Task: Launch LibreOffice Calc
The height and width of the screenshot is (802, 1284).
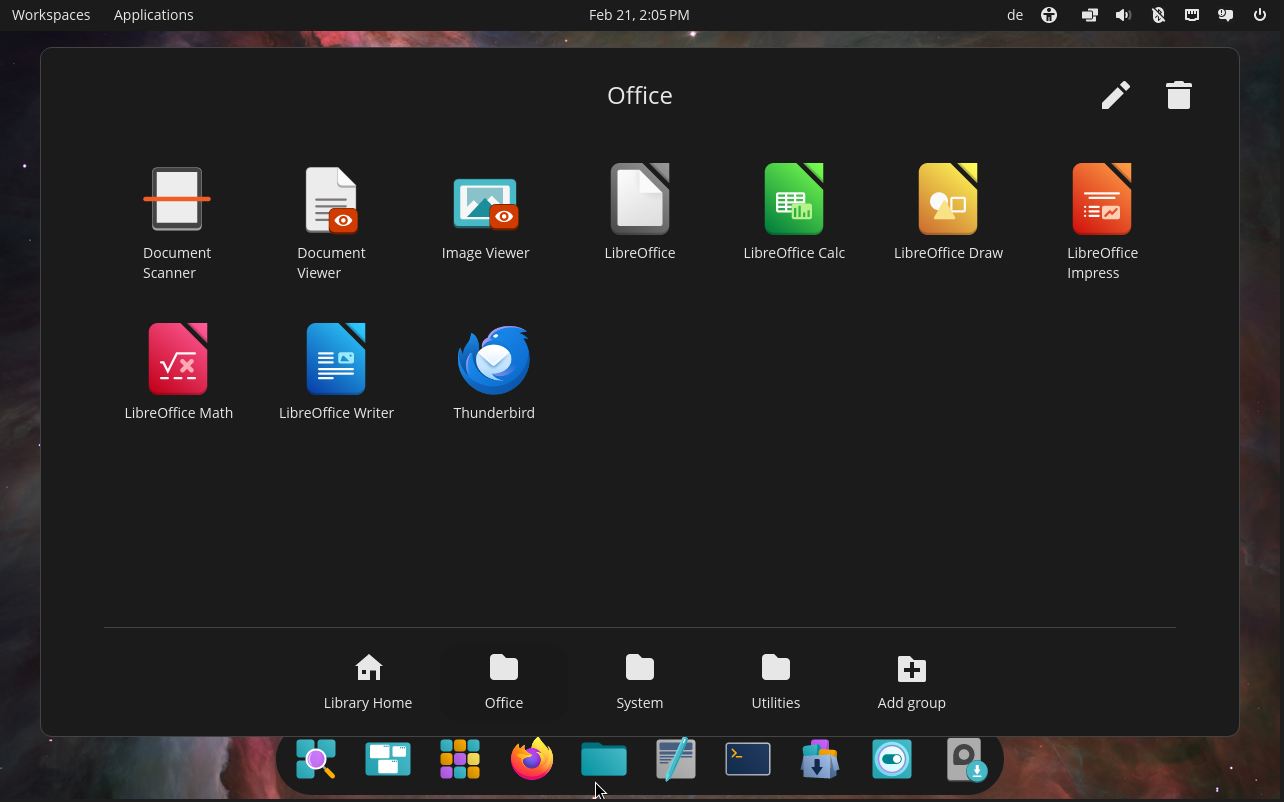Action: tap(794, 212)
